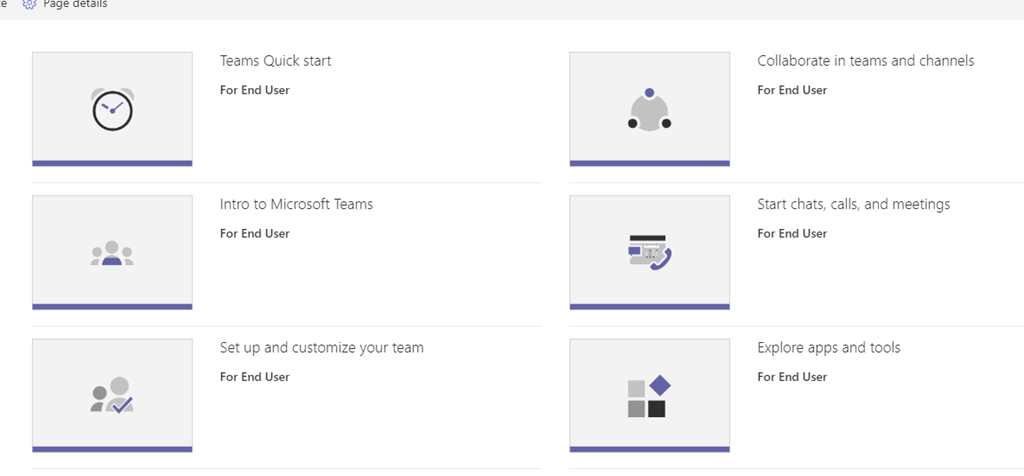Open Set up and customize your team
Screen dimensions: 1024x476
click(321, 348)
